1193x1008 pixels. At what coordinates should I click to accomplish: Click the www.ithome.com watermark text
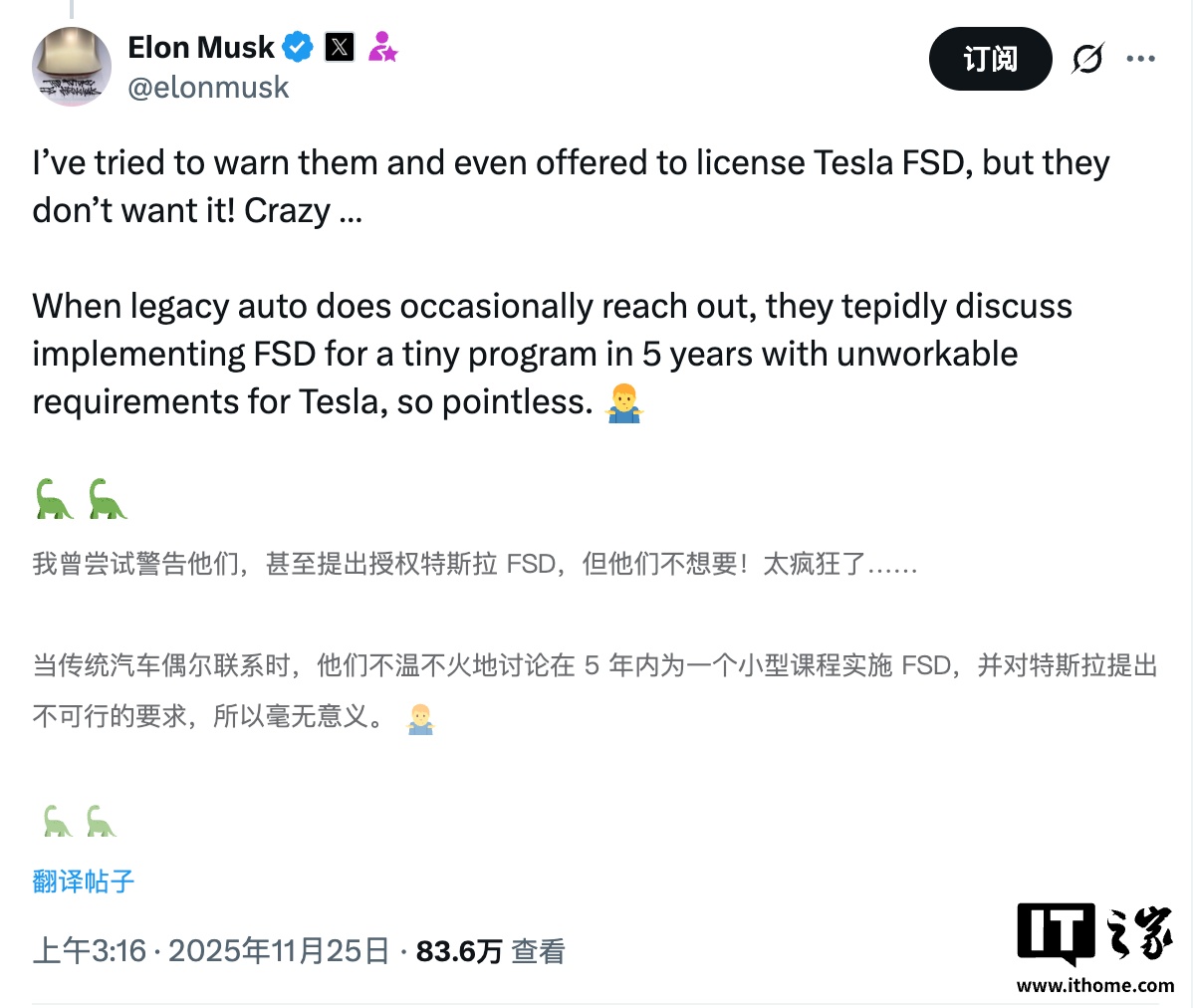(1094, 986)
